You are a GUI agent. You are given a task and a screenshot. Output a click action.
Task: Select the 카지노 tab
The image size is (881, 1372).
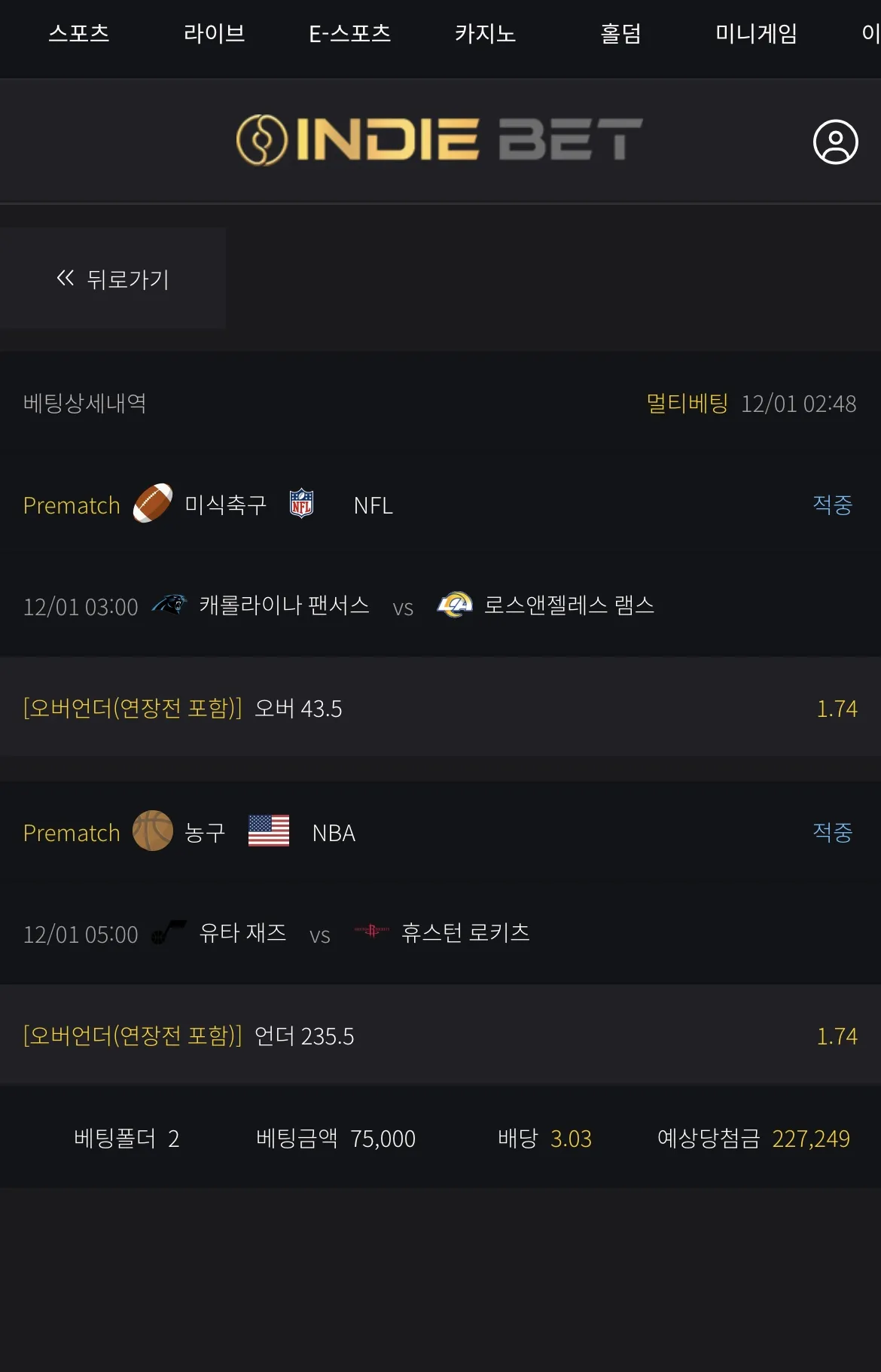tap(486, 34)
